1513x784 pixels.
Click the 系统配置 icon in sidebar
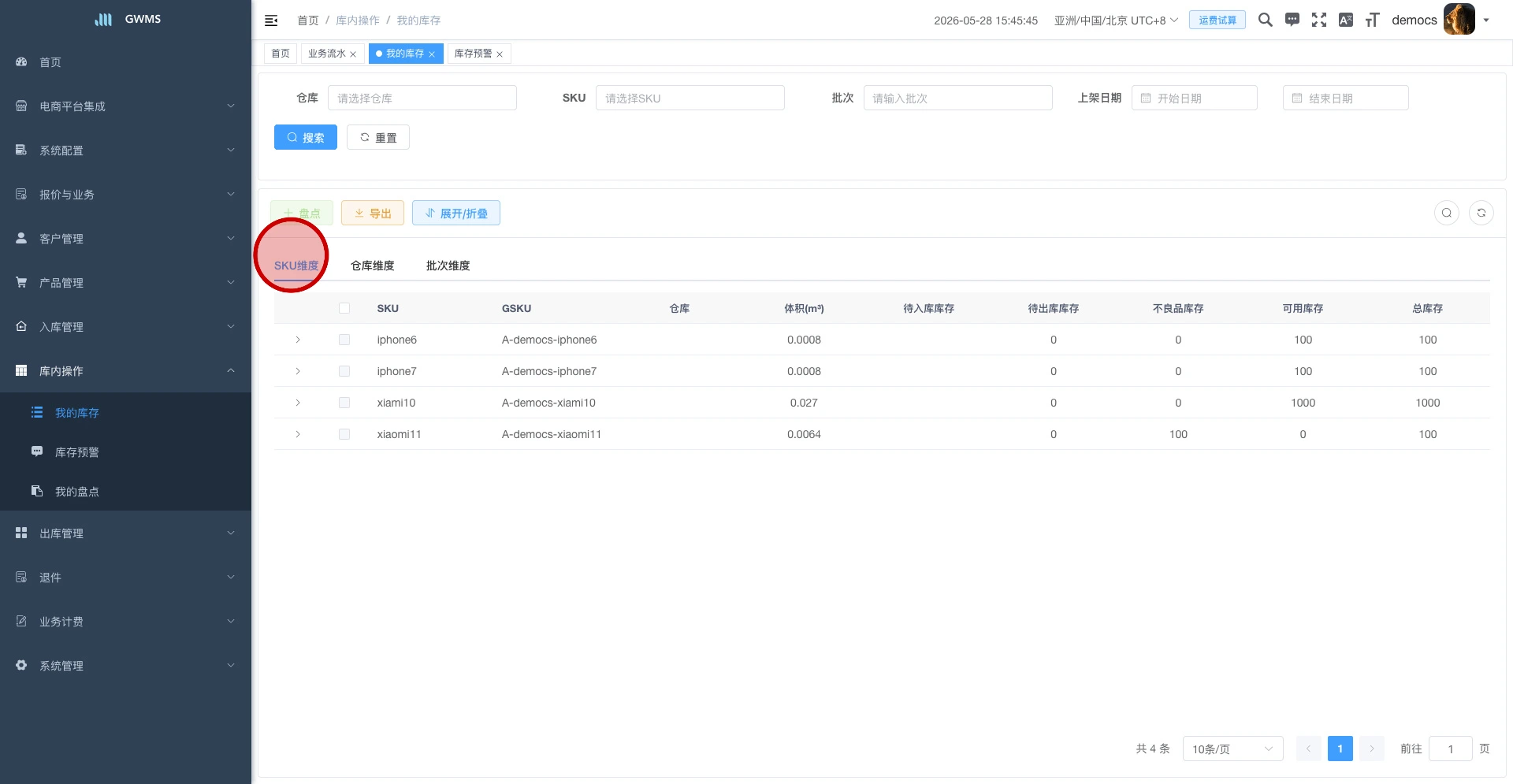point(21,150)
